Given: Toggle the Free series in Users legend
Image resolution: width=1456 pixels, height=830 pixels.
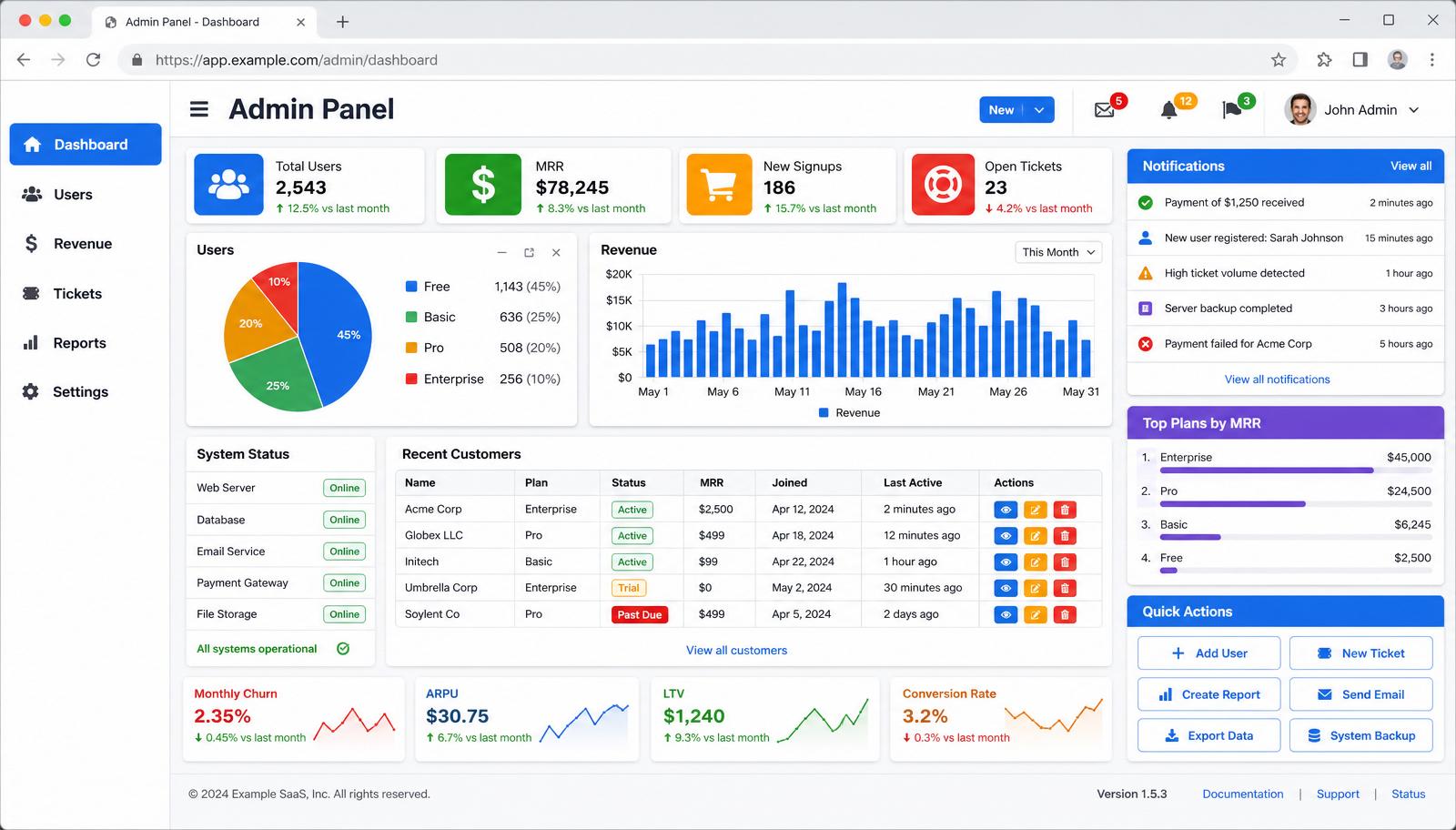Looking at the screenshot, I should 428,287.
